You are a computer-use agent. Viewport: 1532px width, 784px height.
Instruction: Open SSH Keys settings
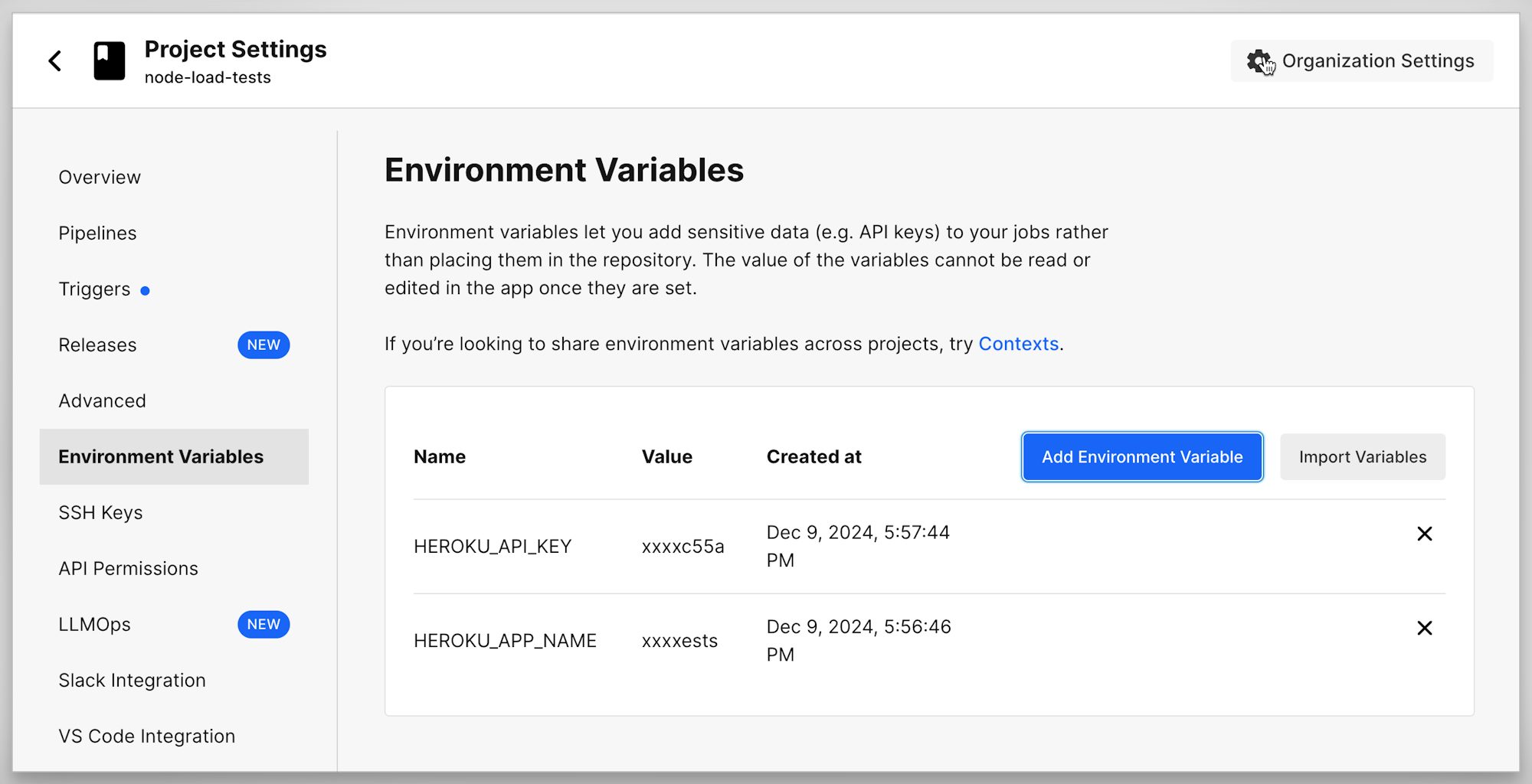[100, 513]
